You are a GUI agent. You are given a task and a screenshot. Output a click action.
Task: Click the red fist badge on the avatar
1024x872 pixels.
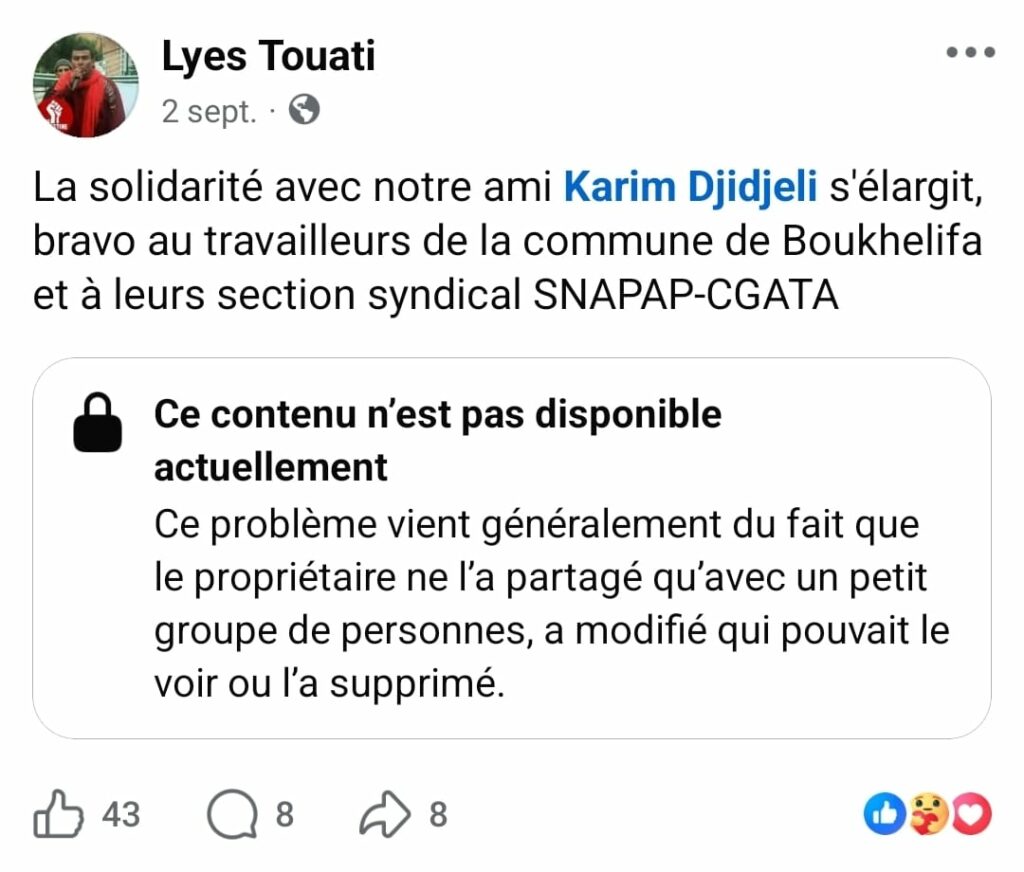coord(55,113)
